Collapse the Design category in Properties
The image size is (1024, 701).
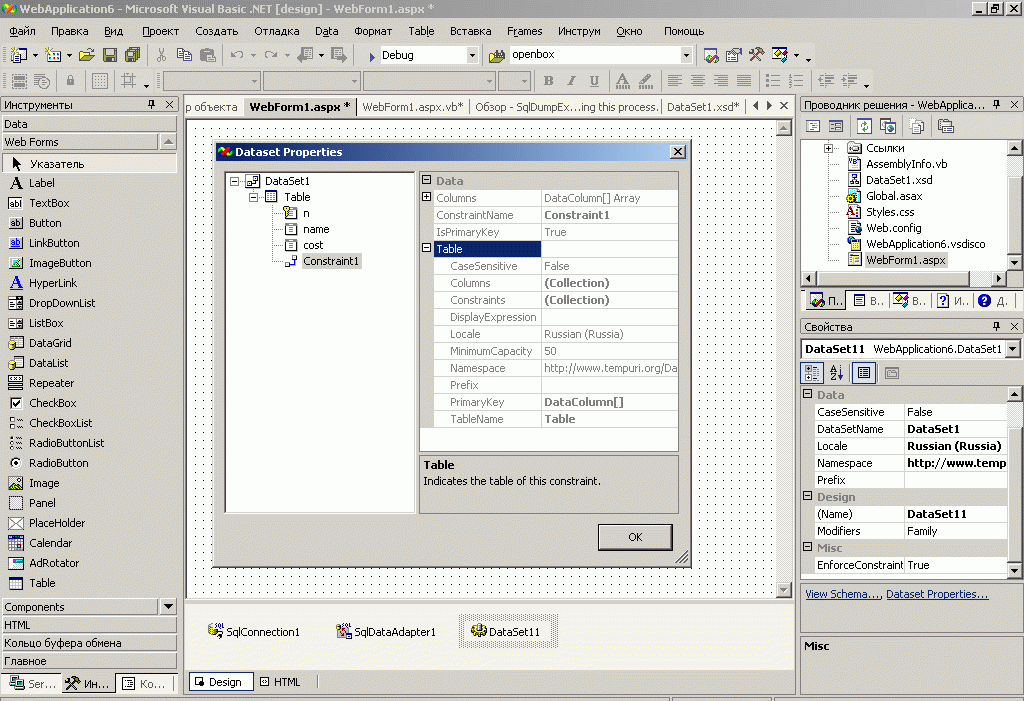808,497
